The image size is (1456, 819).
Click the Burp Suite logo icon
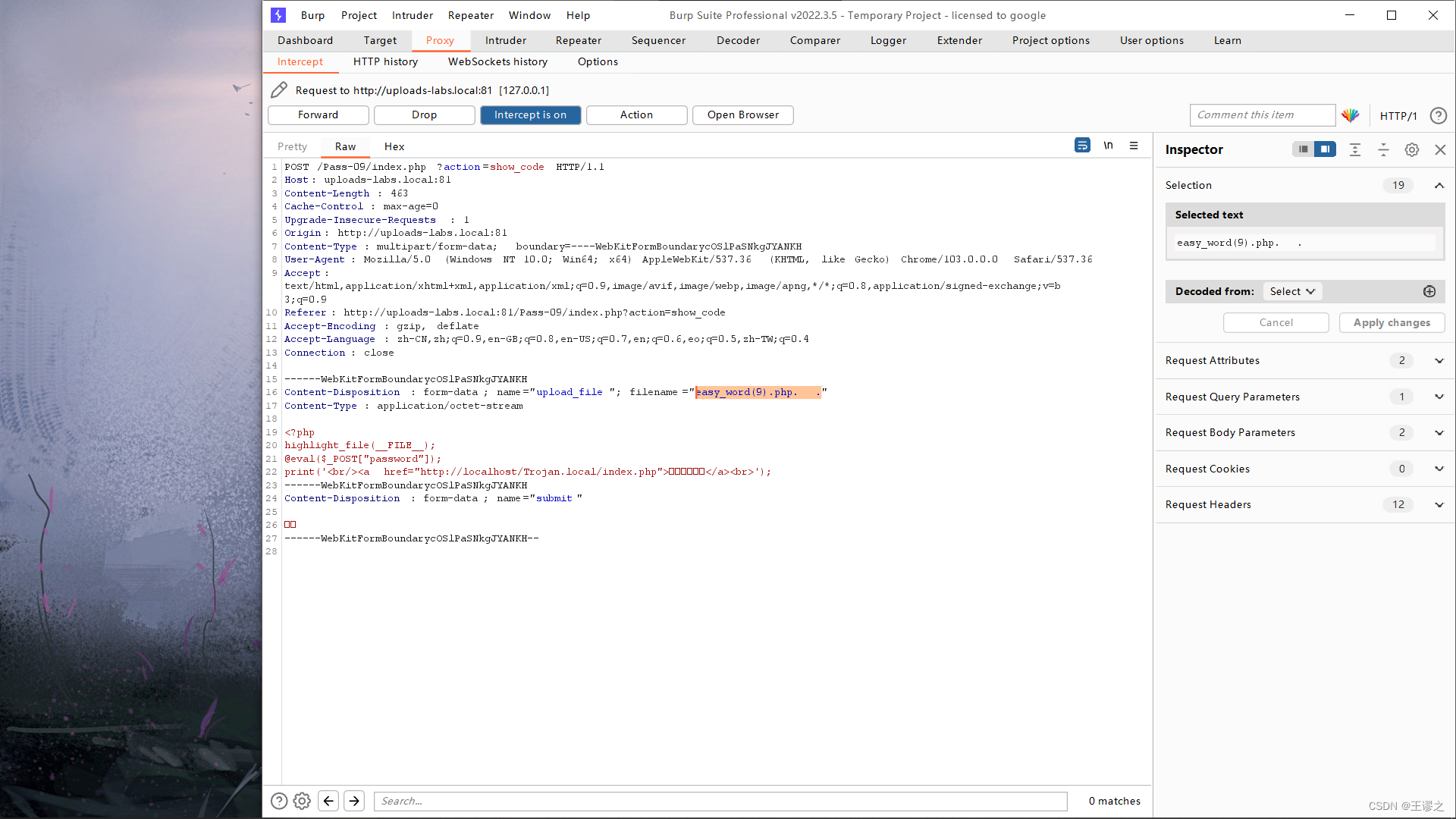278,15
